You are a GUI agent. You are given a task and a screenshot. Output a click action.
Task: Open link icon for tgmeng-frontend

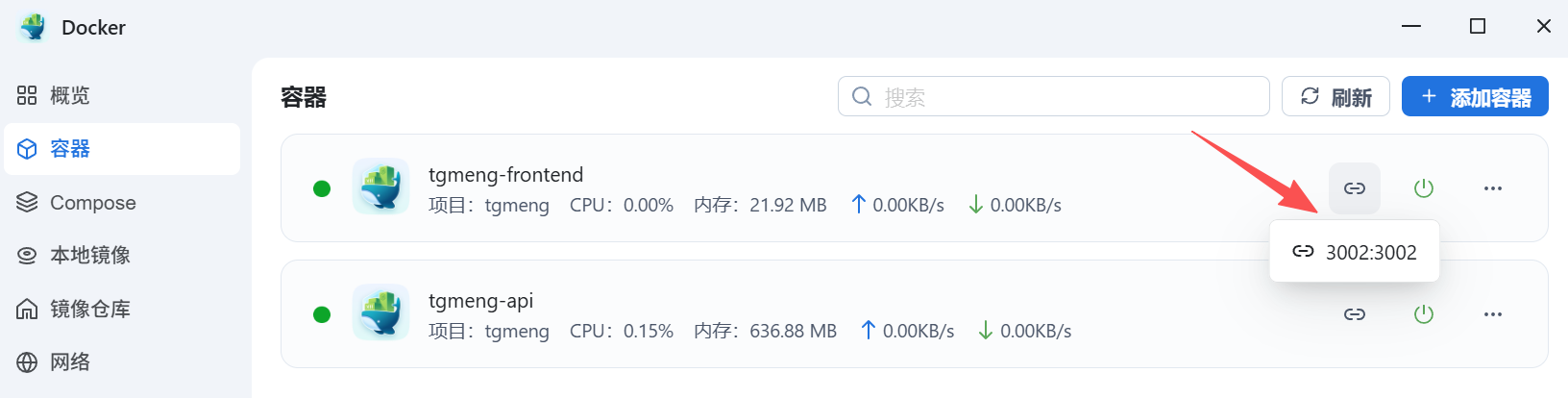[x=1355, y=188]
